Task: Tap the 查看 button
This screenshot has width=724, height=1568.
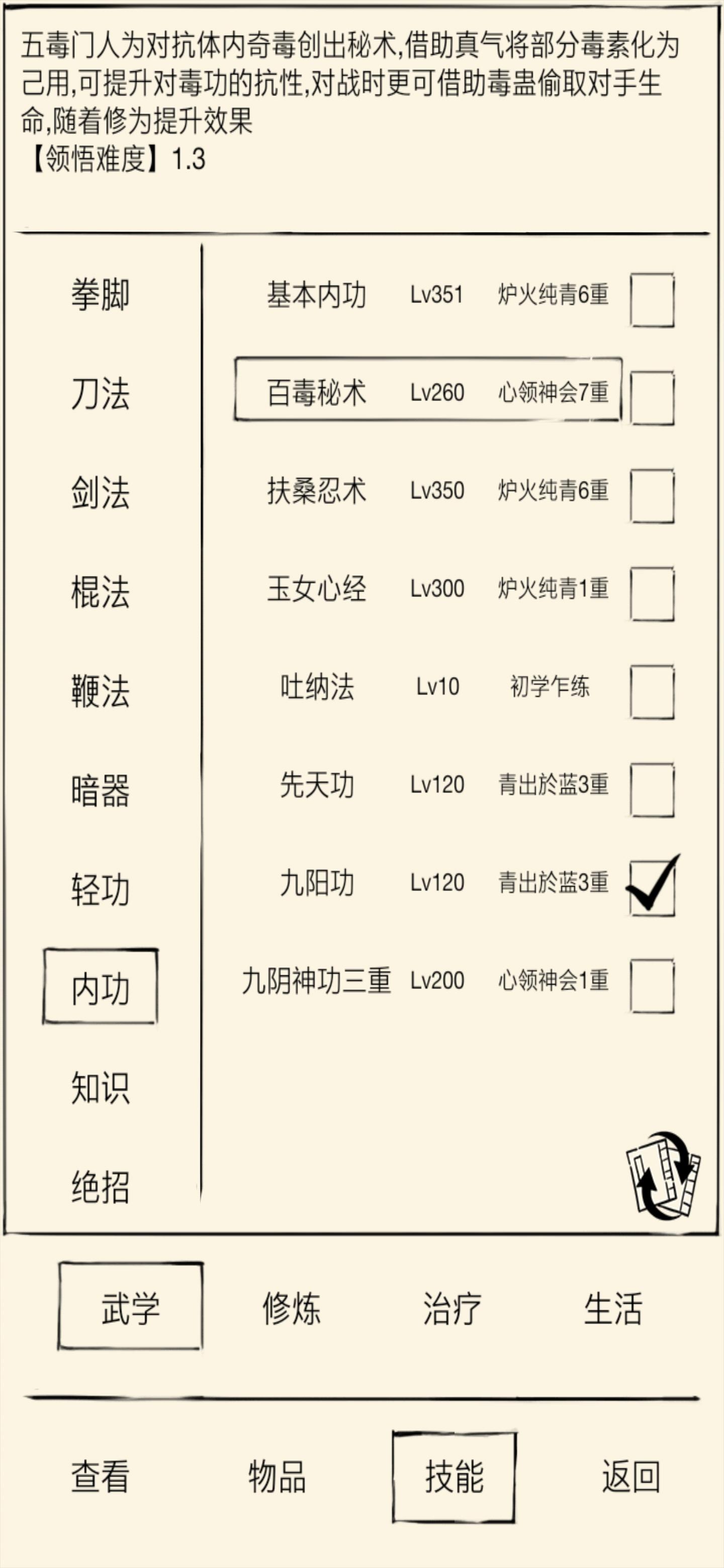Action: pos(101,1476)
